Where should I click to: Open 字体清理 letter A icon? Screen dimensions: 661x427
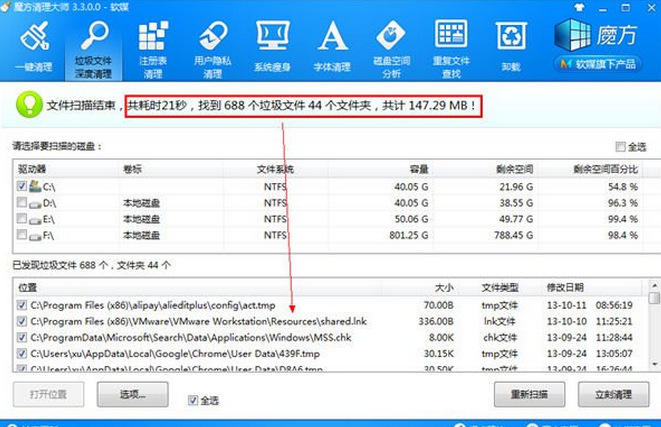tap(332, 36)
